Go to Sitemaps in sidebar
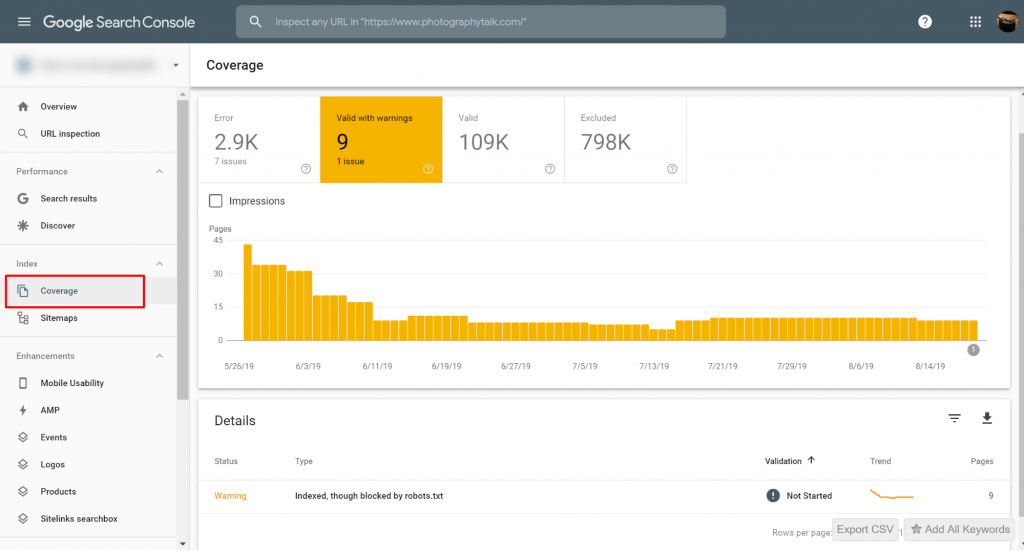The height and width of the screenshot is (551, 1024). [x=59, y=318]
